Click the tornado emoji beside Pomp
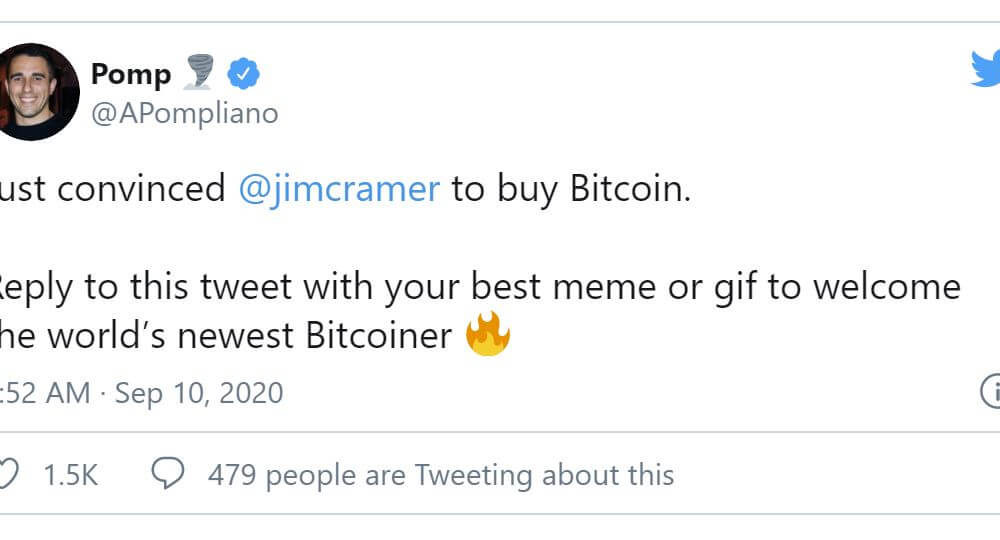 coord(199,71)
